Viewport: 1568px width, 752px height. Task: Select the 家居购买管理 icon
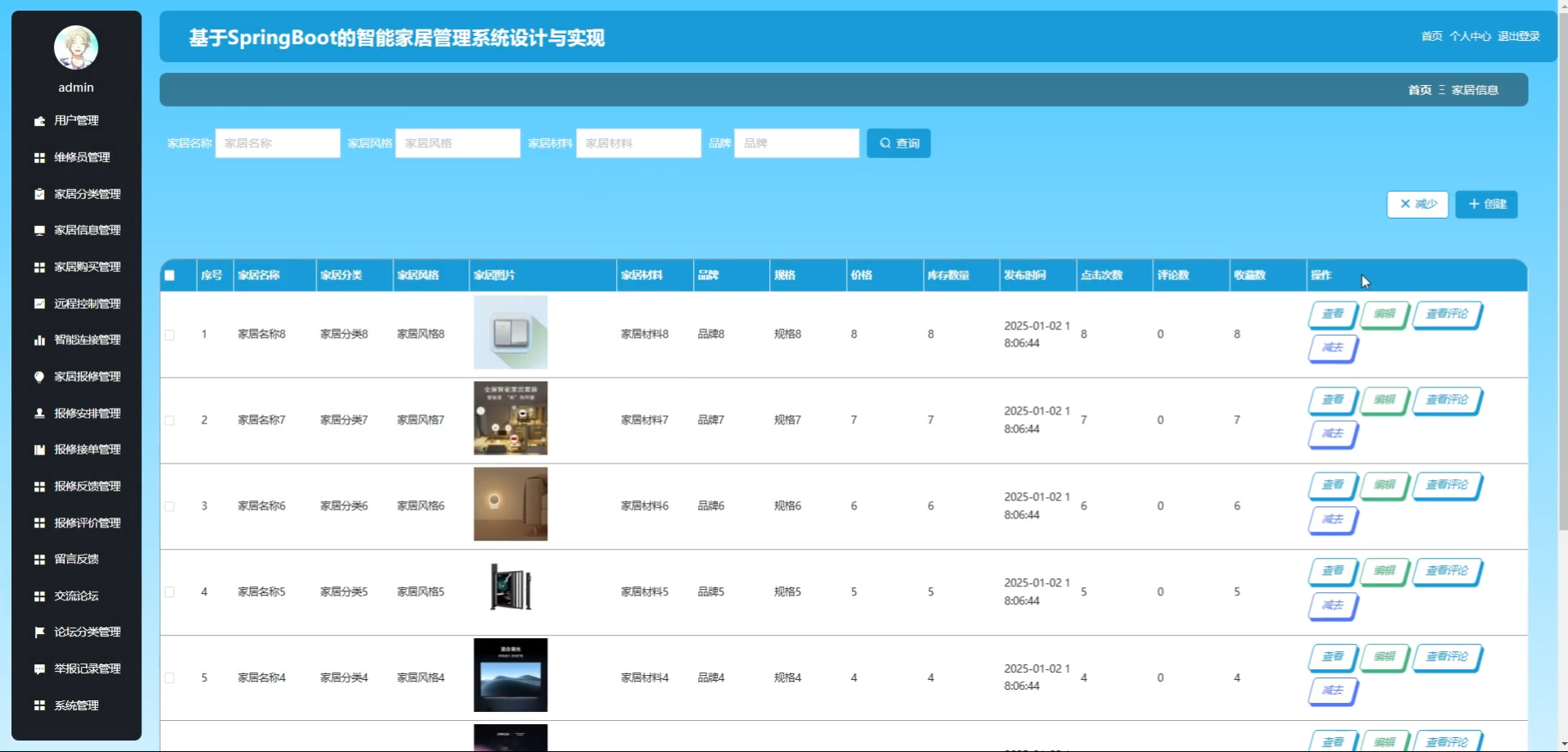tap(39, 267)
